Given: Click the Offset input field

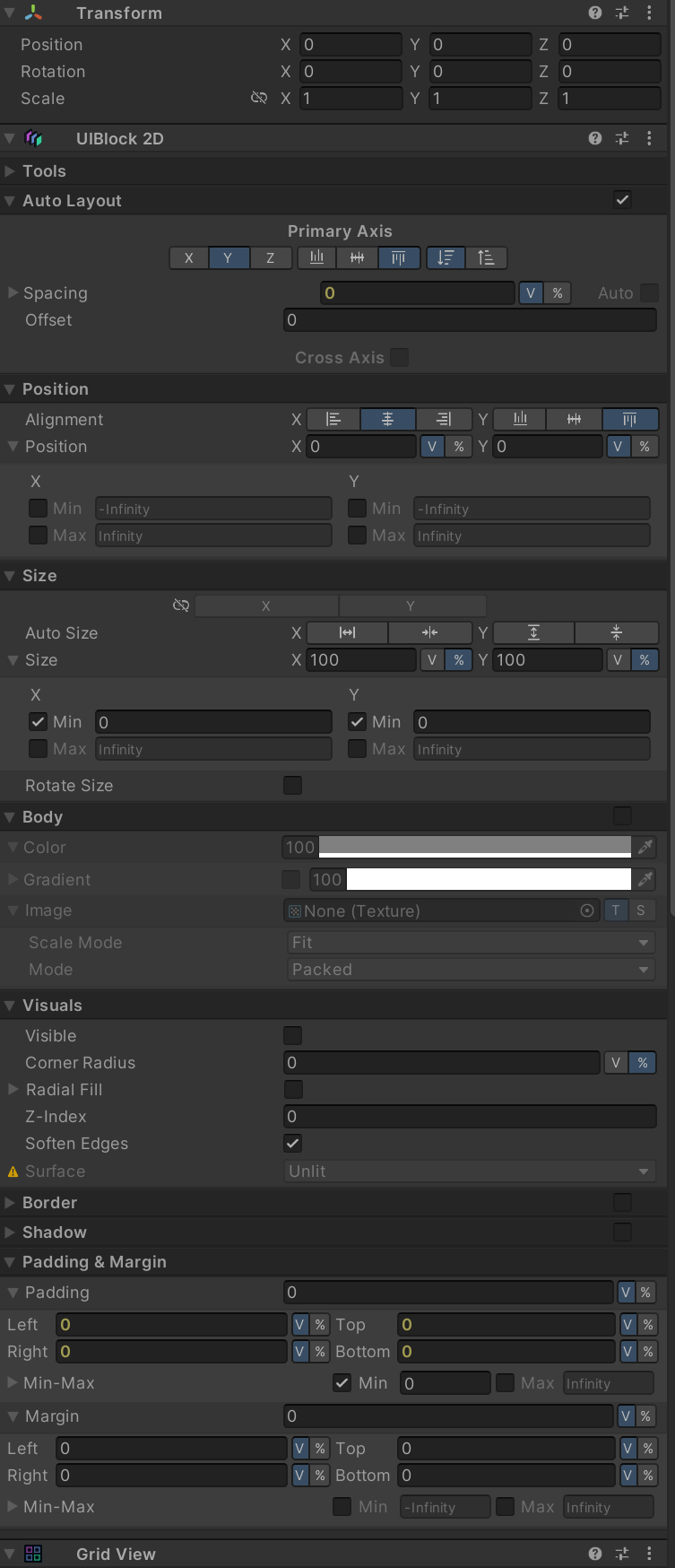Looking at the screenshot, I should click(471, 319).
